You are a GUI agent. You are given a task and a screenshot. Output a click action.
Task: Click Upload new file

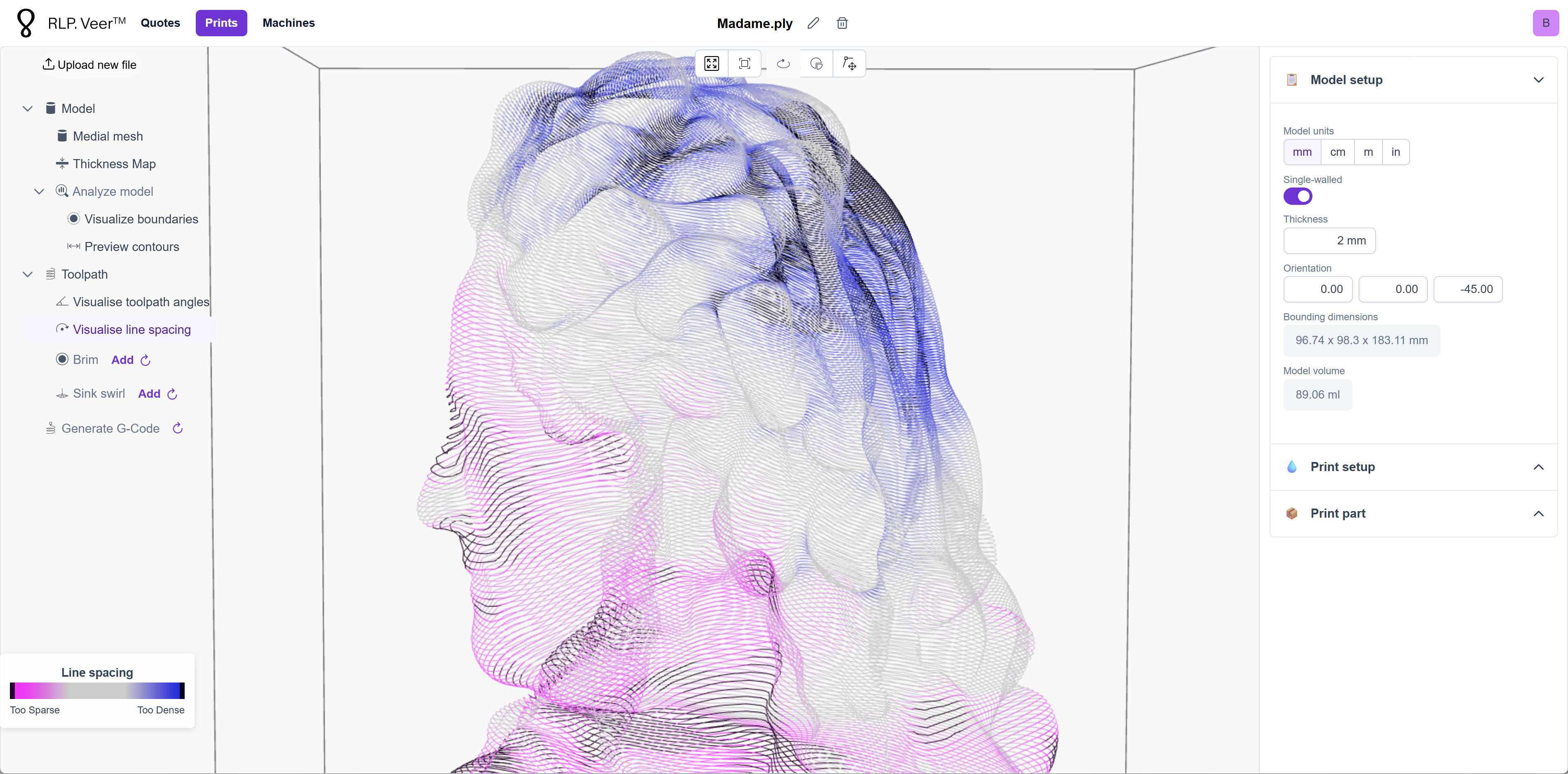tap(89, 64)
